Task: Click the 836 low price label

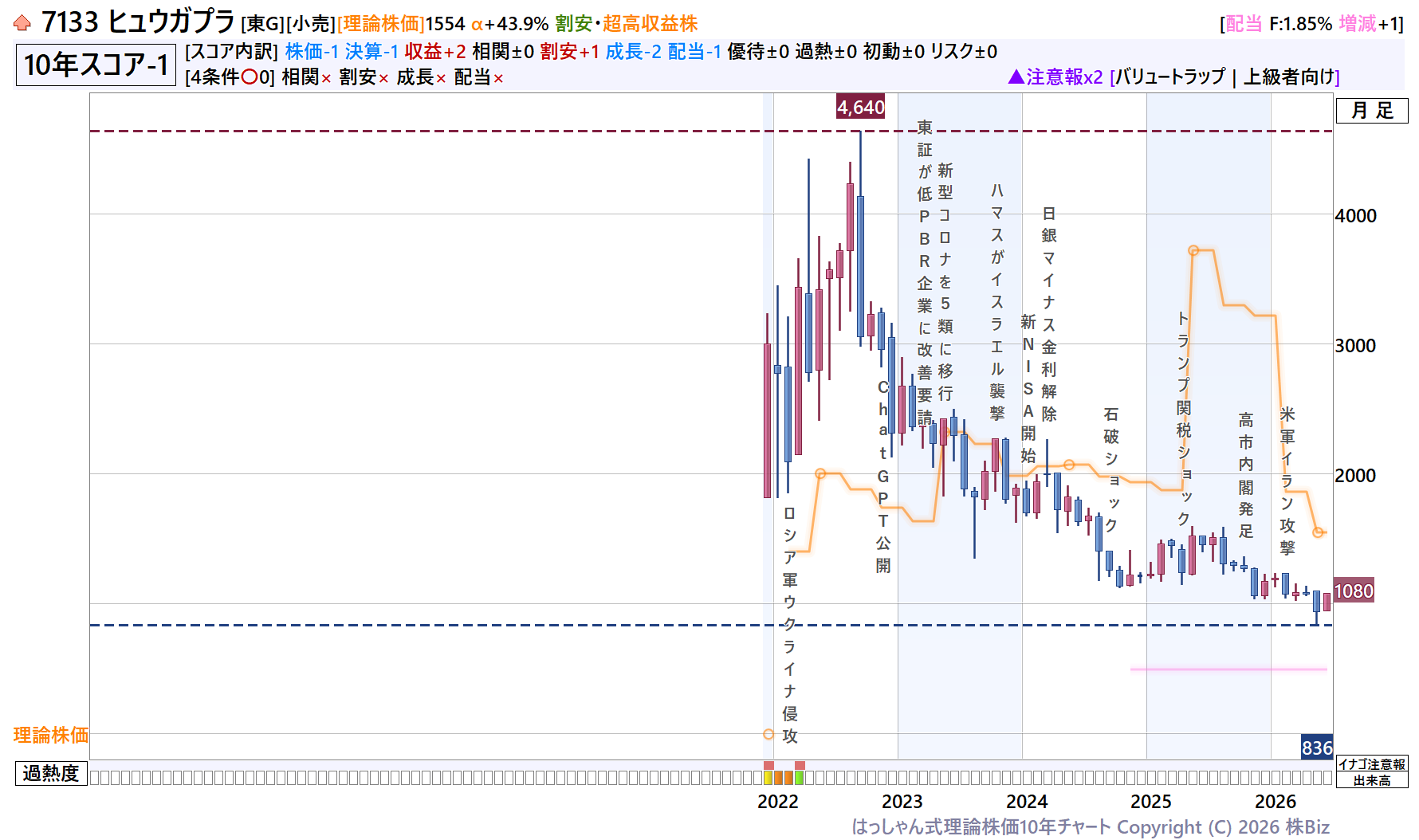Action: point(1317,748)
